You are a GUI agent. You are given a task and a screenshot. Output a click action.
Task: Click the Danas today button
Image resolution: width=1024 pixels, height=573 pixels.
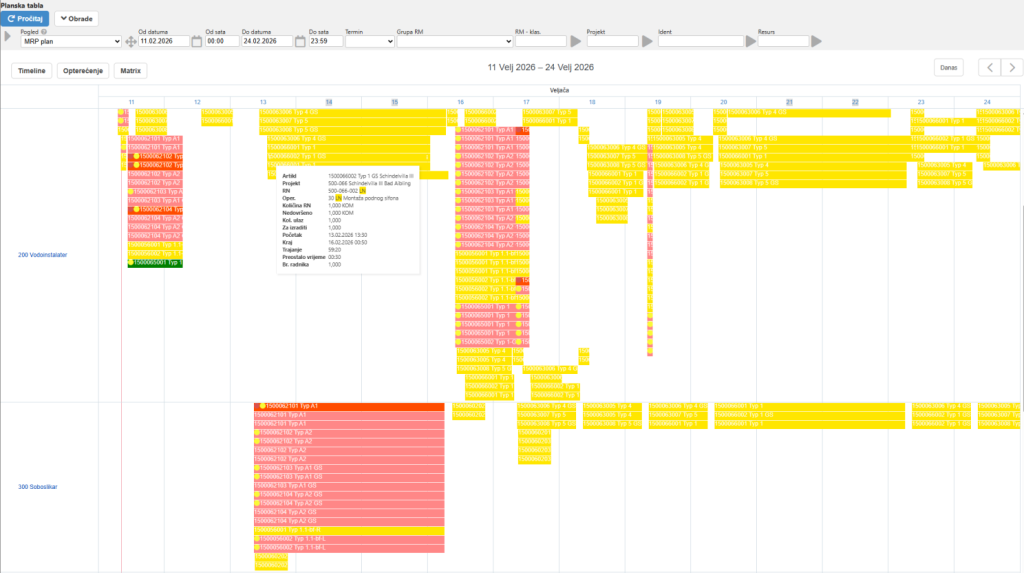click(948, 67)
